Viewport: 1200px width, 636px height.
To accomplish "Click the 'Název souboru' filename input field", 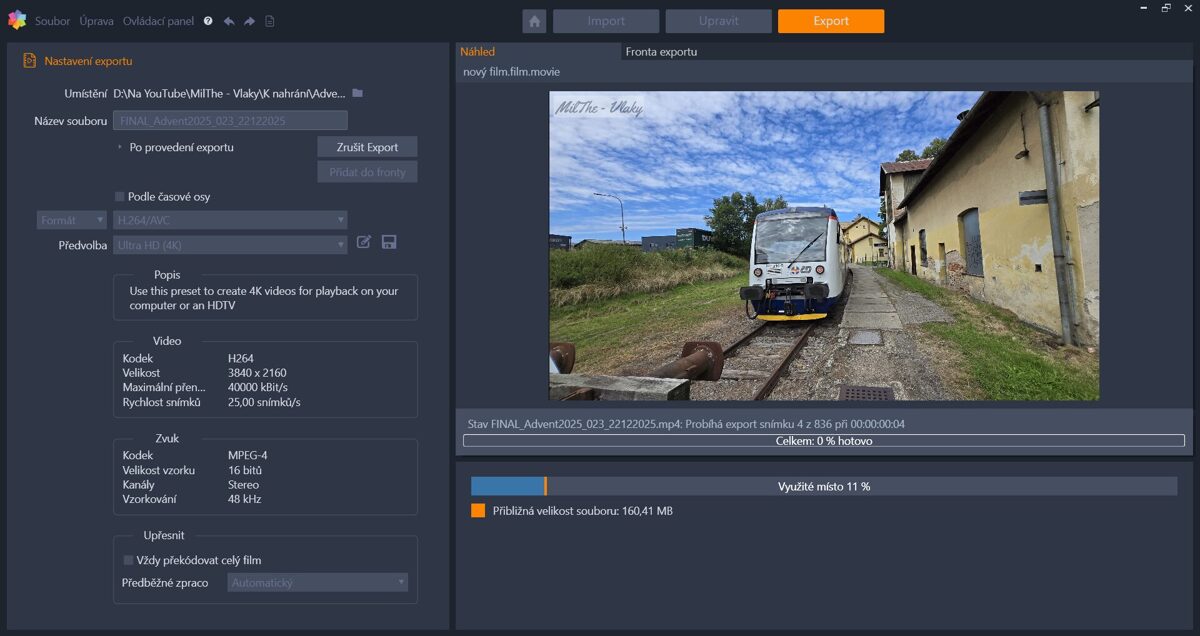I will pyautogui.click(x=230, y=121).
